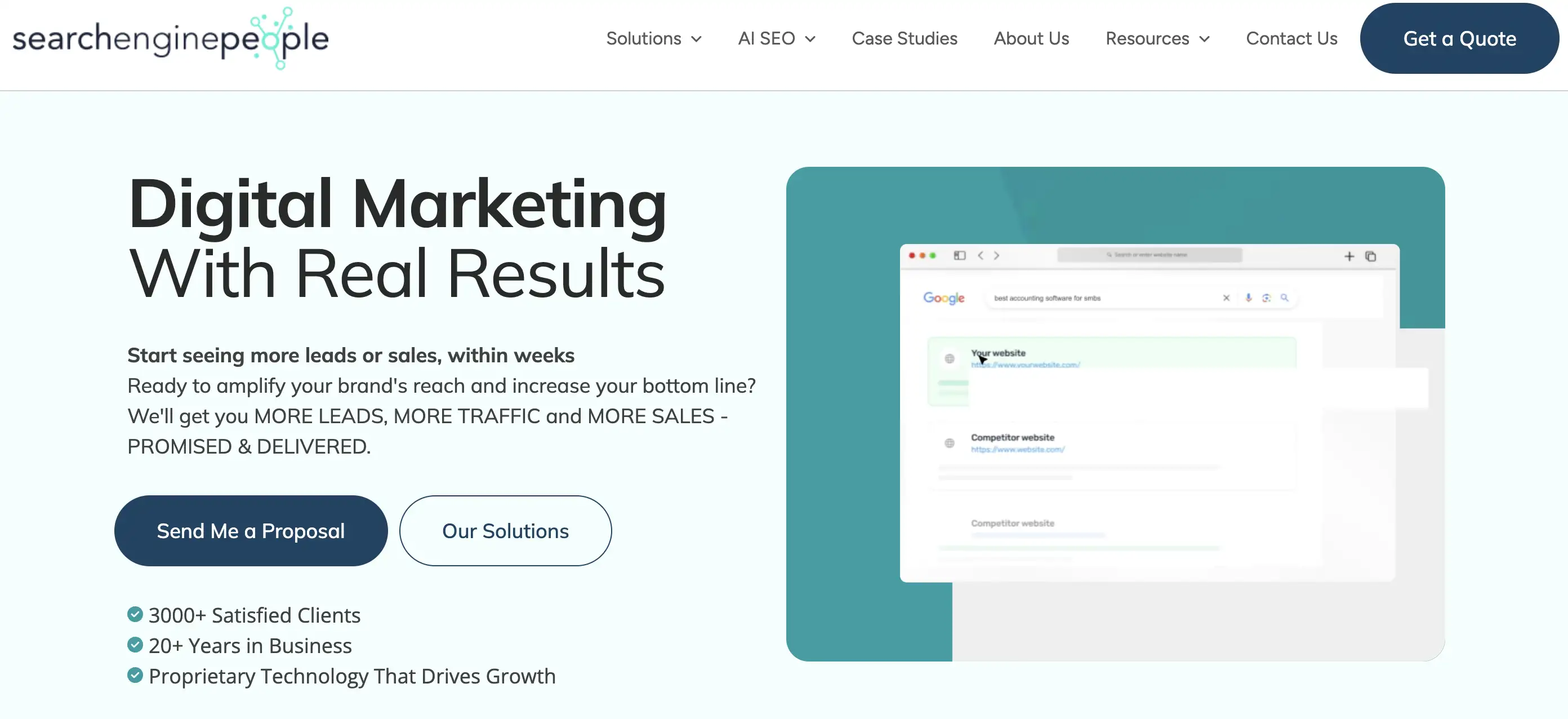The width and height of the screenshot is (1568, 719).
Task: Click Send Me a Proposal button
Action: (251, 531)
